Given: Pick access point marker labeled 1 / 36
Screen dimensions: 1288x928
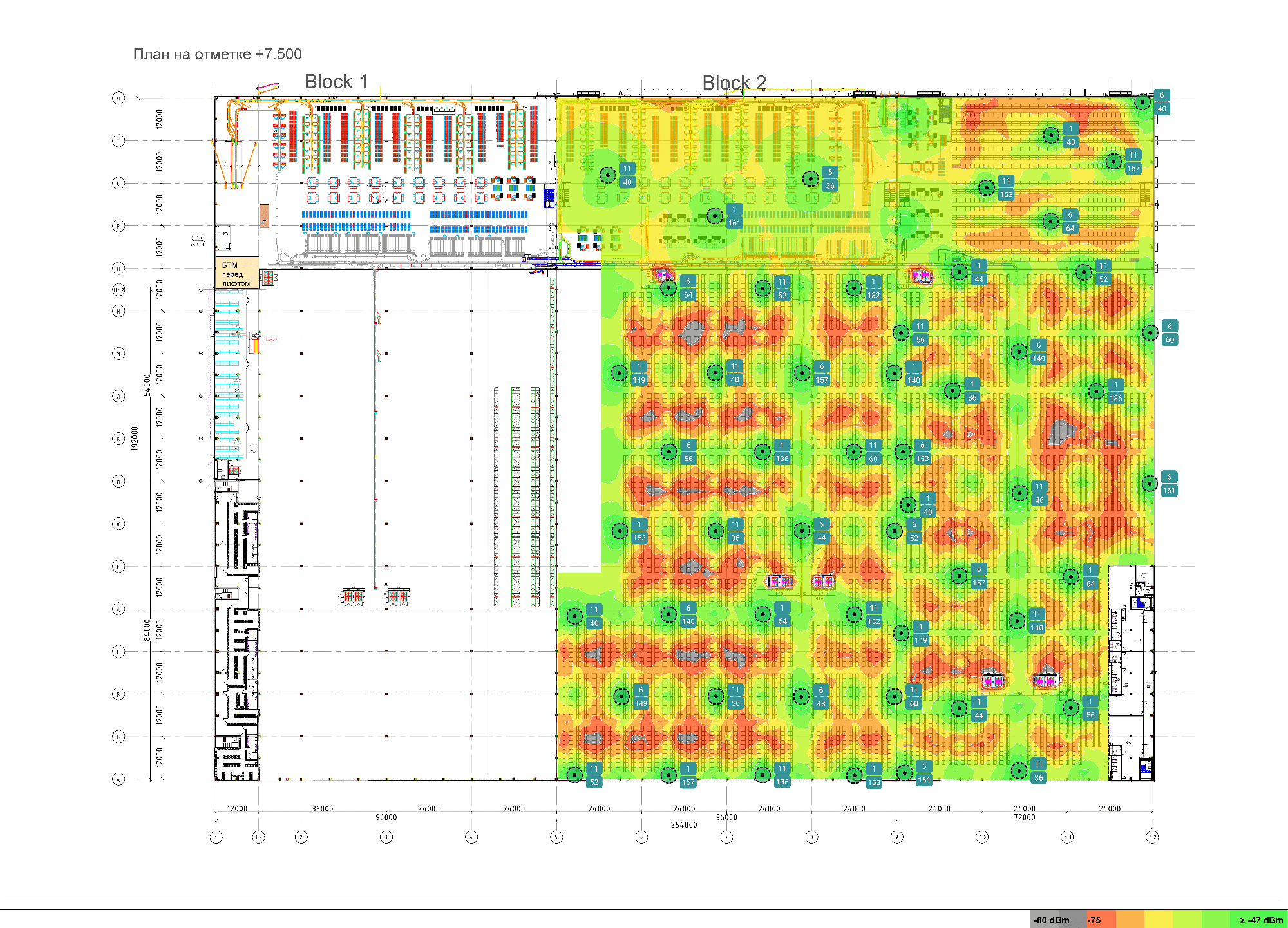Looking at the screenshot, I should pos(952,390).
